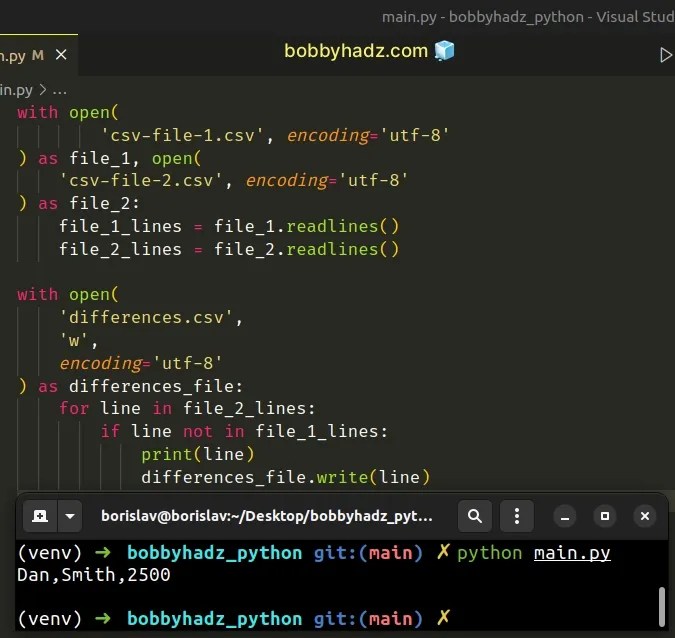Click 'differences.csv' string in code
The width and height of the screenshot is (675, 638).
(146, 318)
